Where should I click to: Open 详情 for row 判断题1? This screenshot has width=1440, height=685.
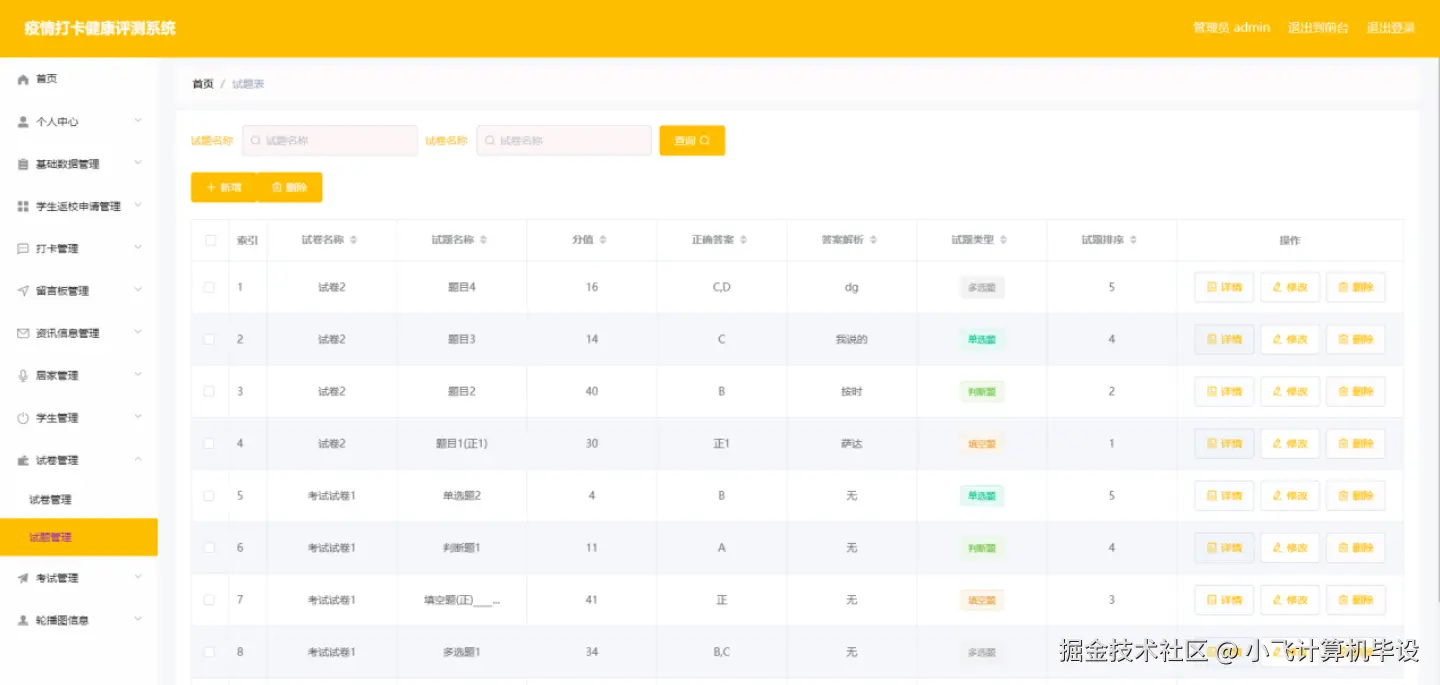click(1224, 548)
